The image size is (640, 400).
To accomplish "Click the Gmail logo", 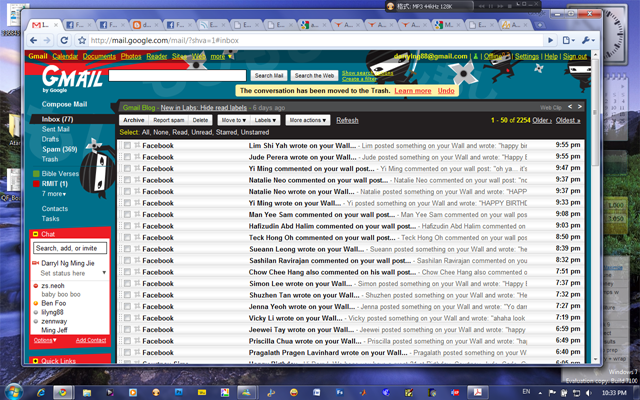I will [x=72, y=78].
